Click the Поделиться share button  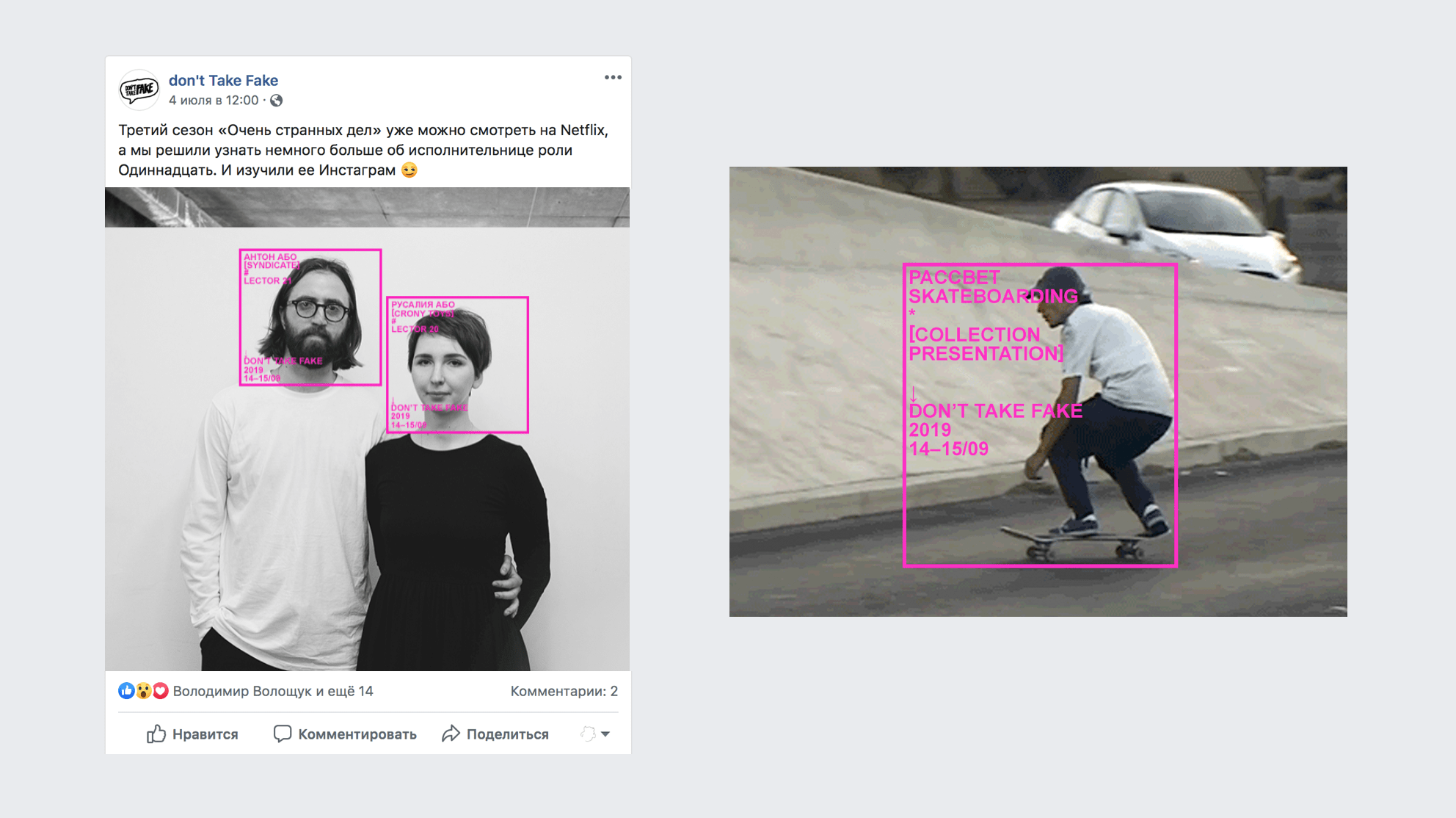point(495,734)
